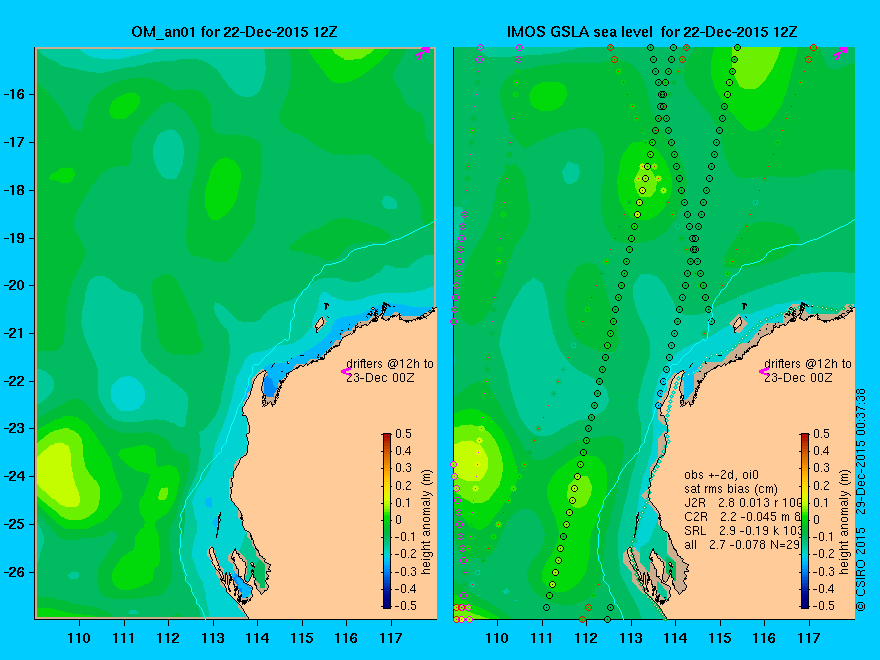
Task: Click the magenta arrow in the left map's top corner
Action: coord(423,53)
